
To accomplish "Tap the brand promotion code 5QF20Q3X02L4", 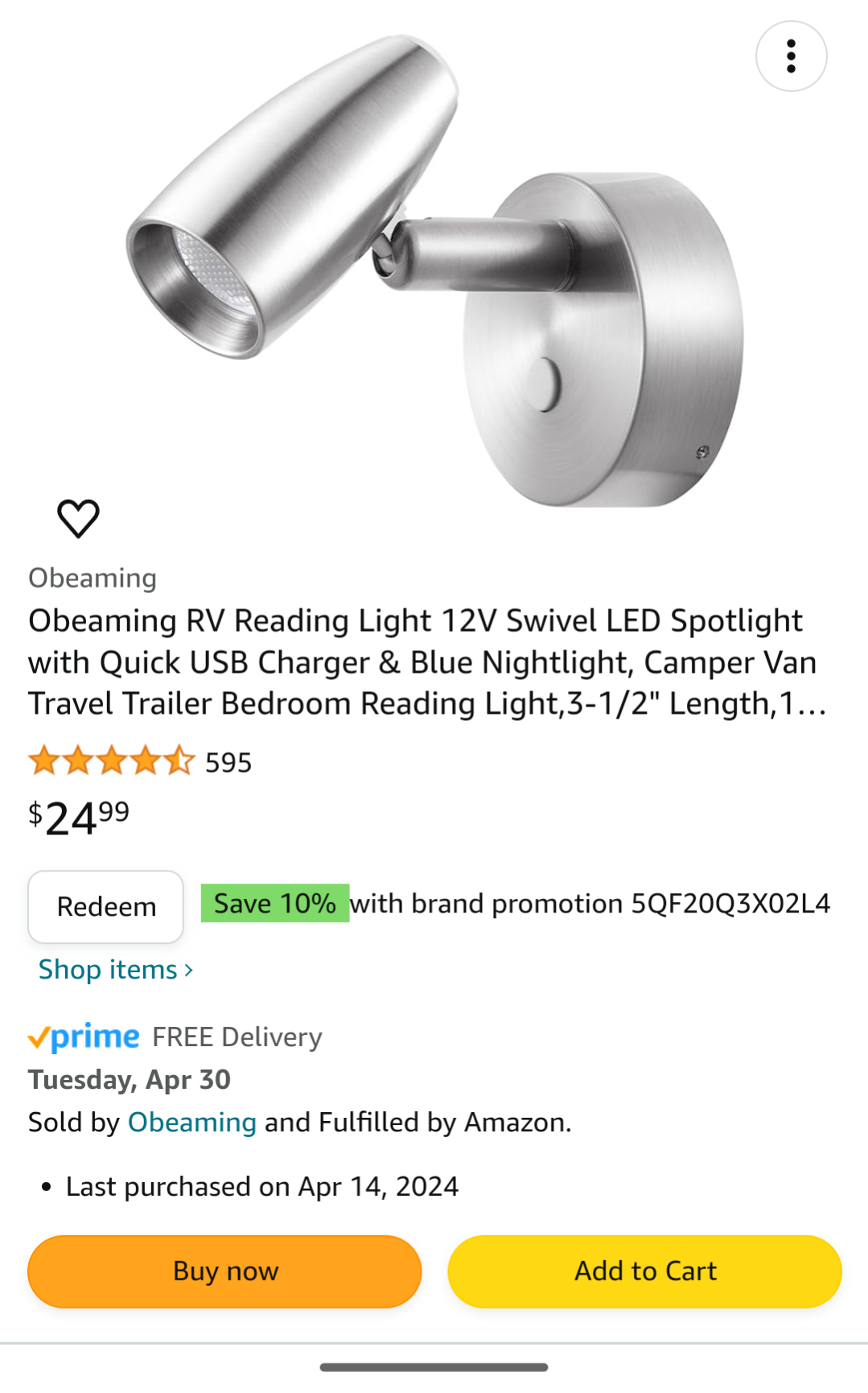I will [x=730, y=904].
